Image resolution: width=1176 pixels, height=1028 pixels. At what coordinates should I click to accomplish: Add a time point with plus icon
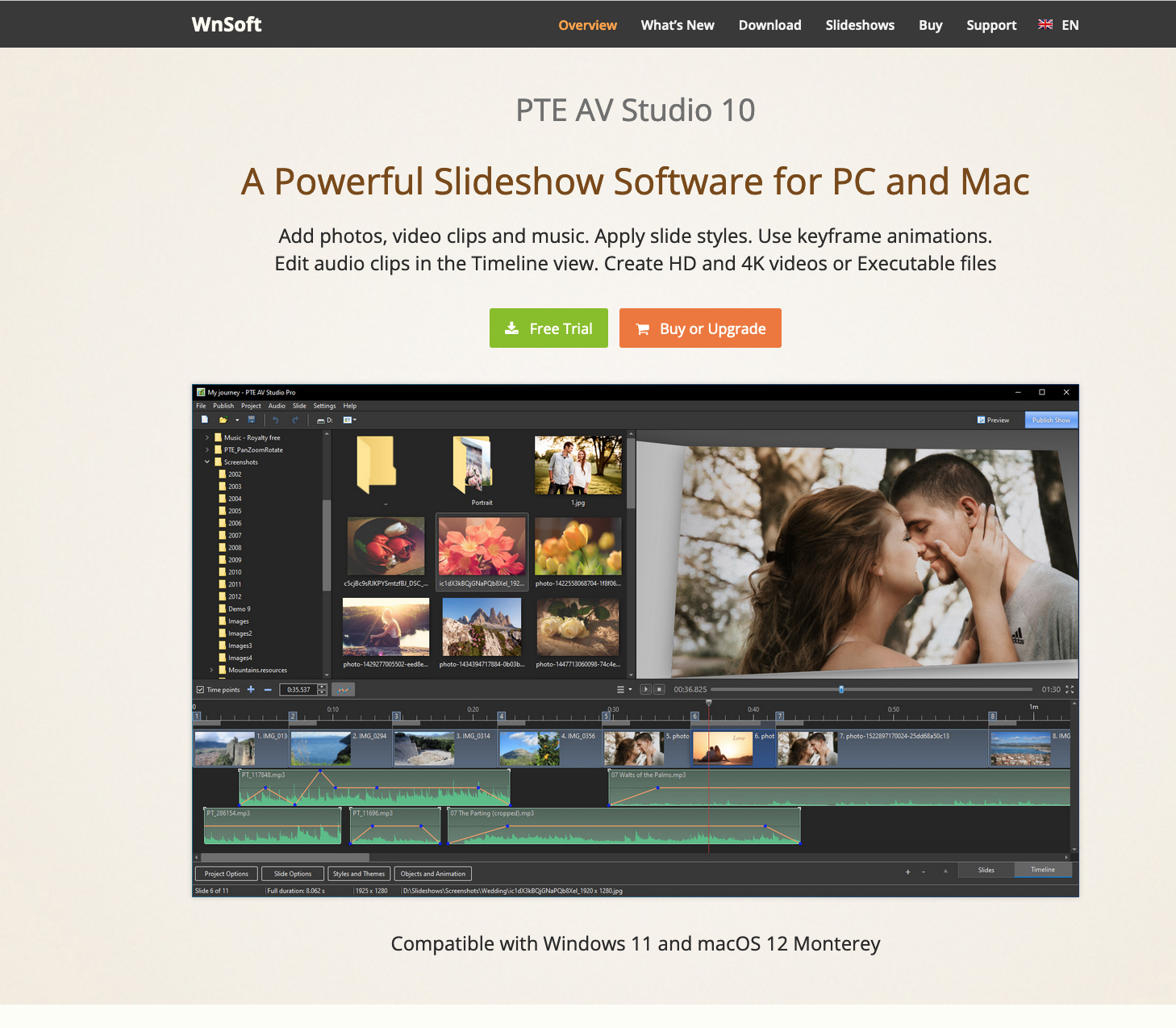pos(251,689)
